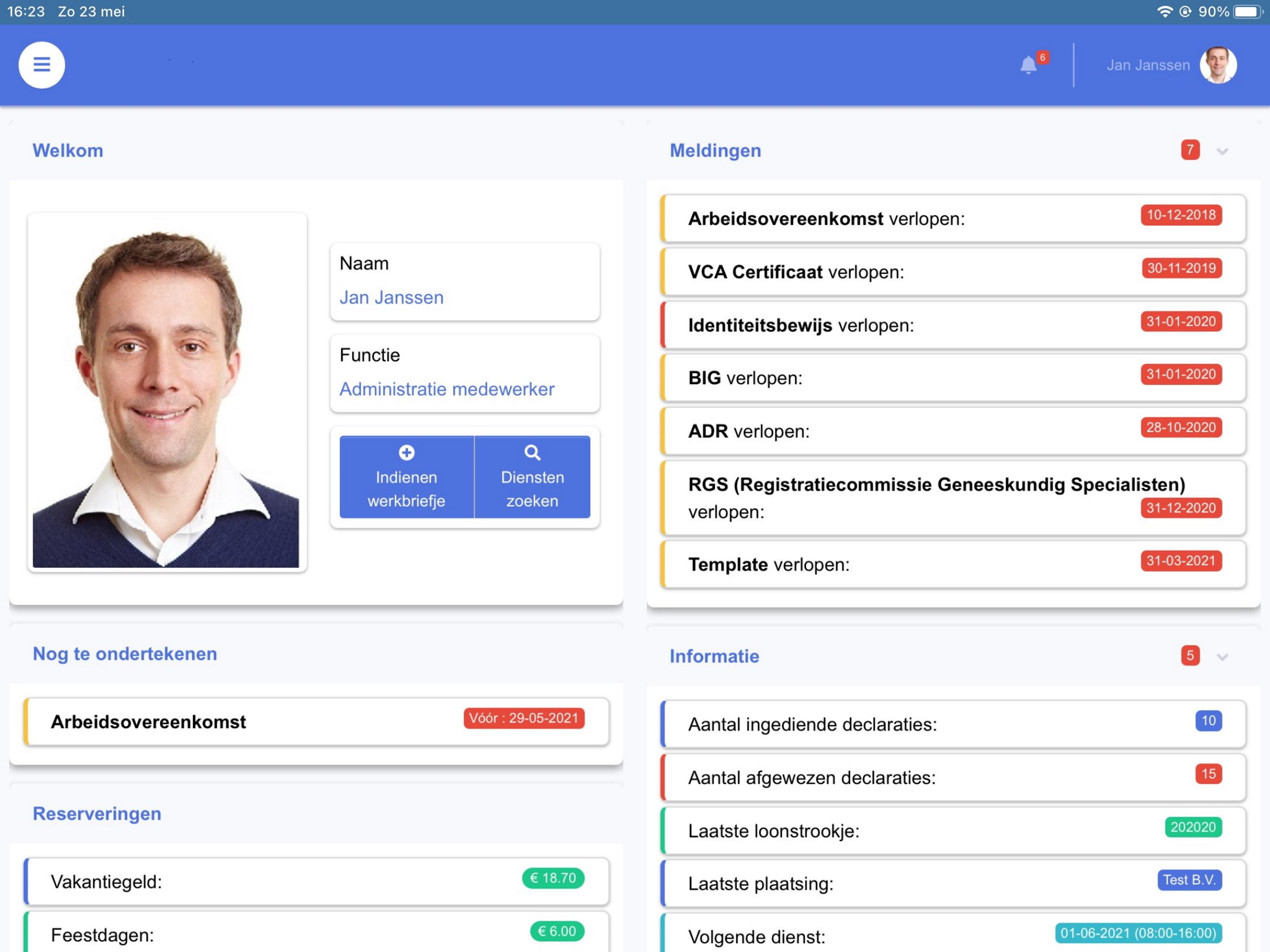
Task: Click the Jan Janssen avatar in header
Action: click(x=1218, y=65)
